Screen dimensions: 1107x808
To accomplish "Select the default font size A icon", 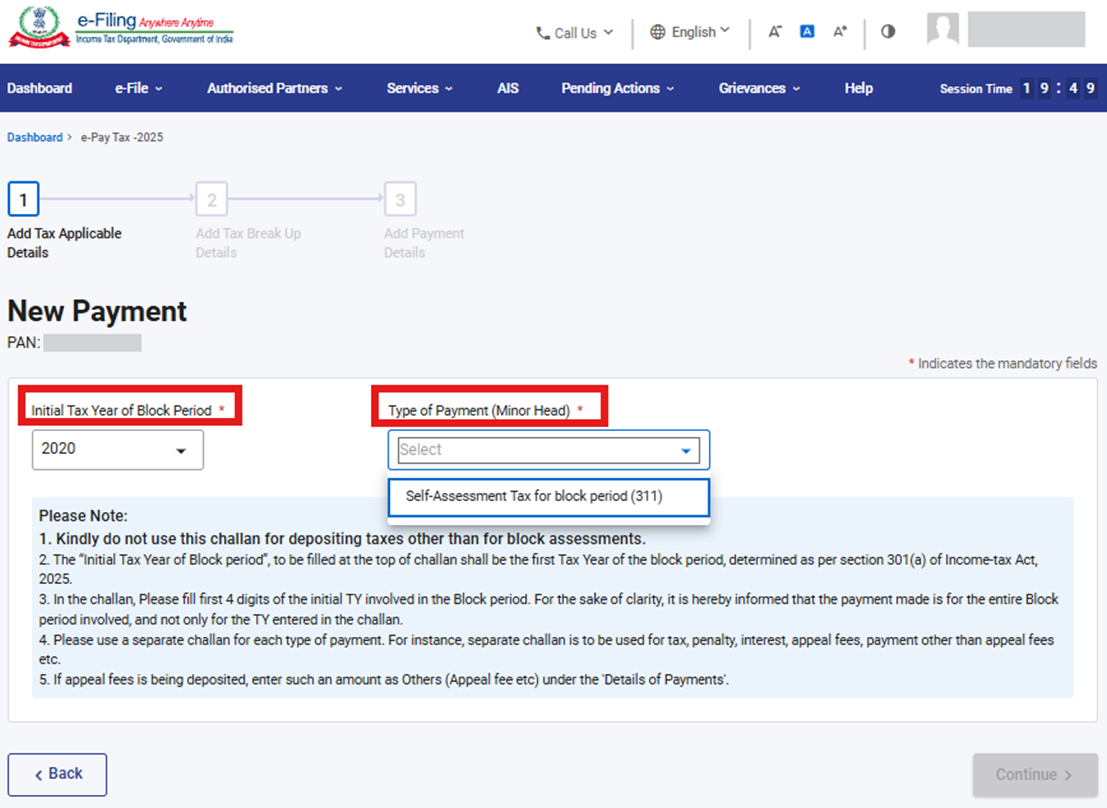I will tap(807, 32).
